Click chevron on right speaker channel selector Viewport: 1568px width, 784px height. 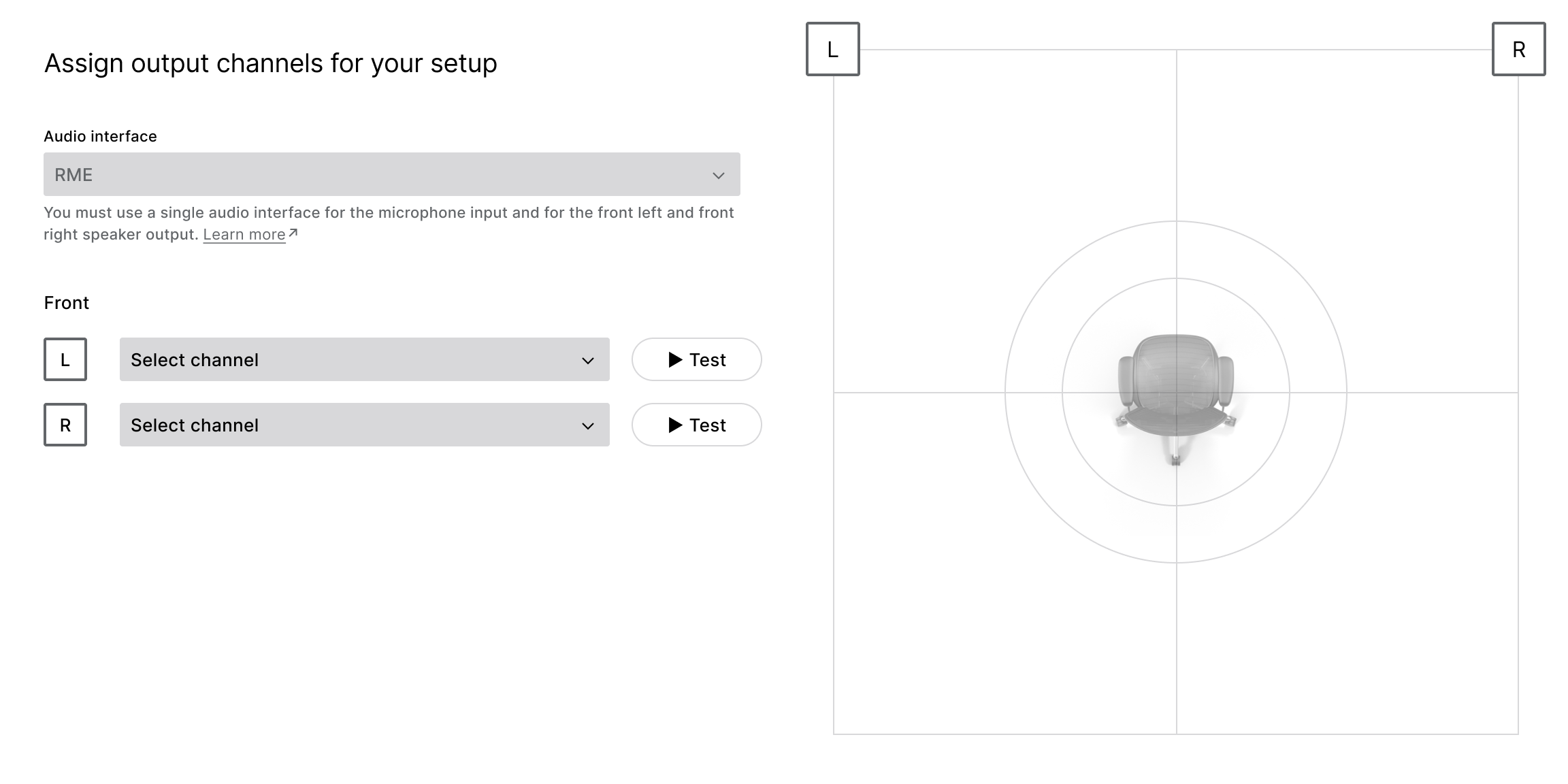pos(588,426)
